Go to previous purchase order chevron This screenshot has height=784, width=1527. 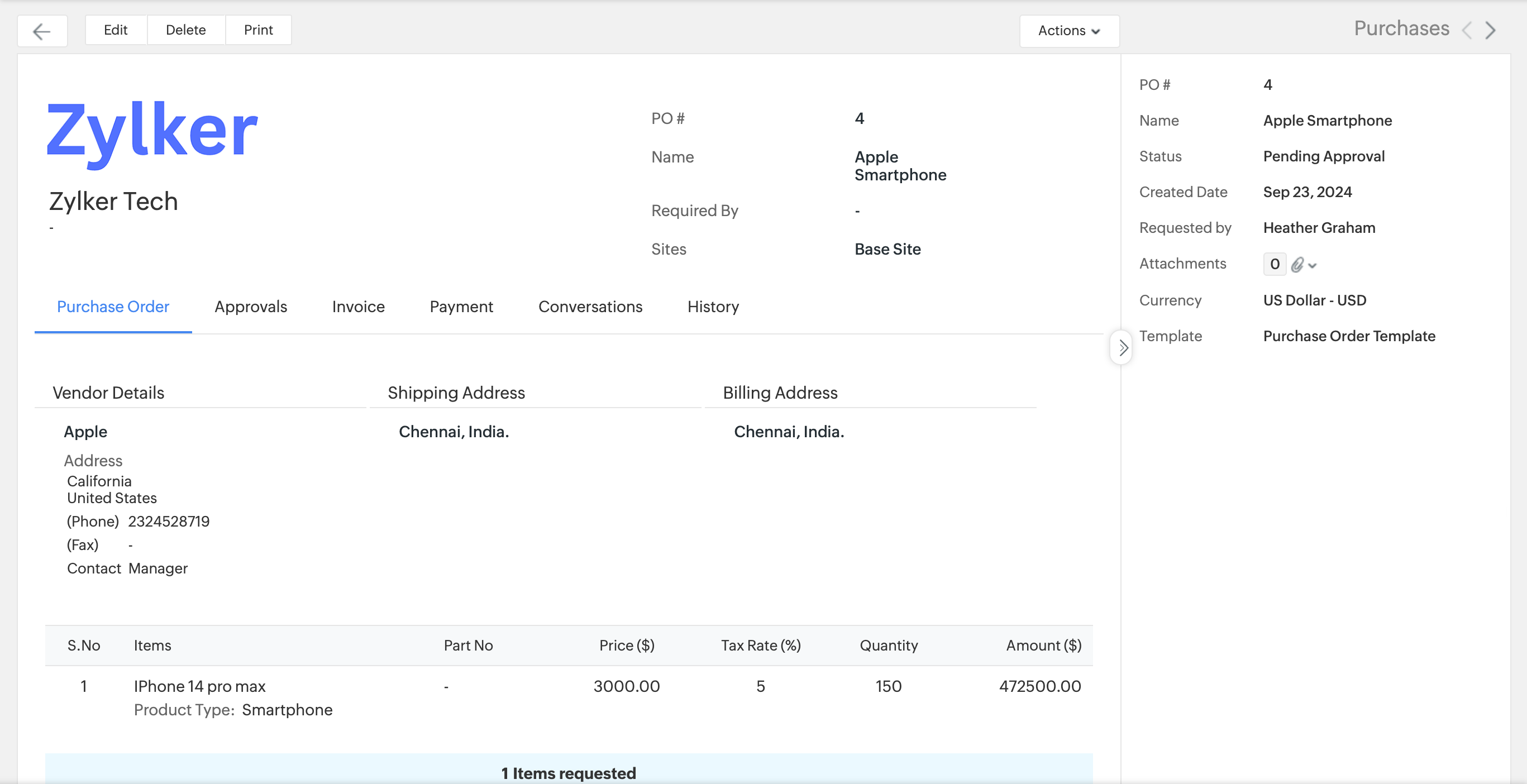point(1467,30)
